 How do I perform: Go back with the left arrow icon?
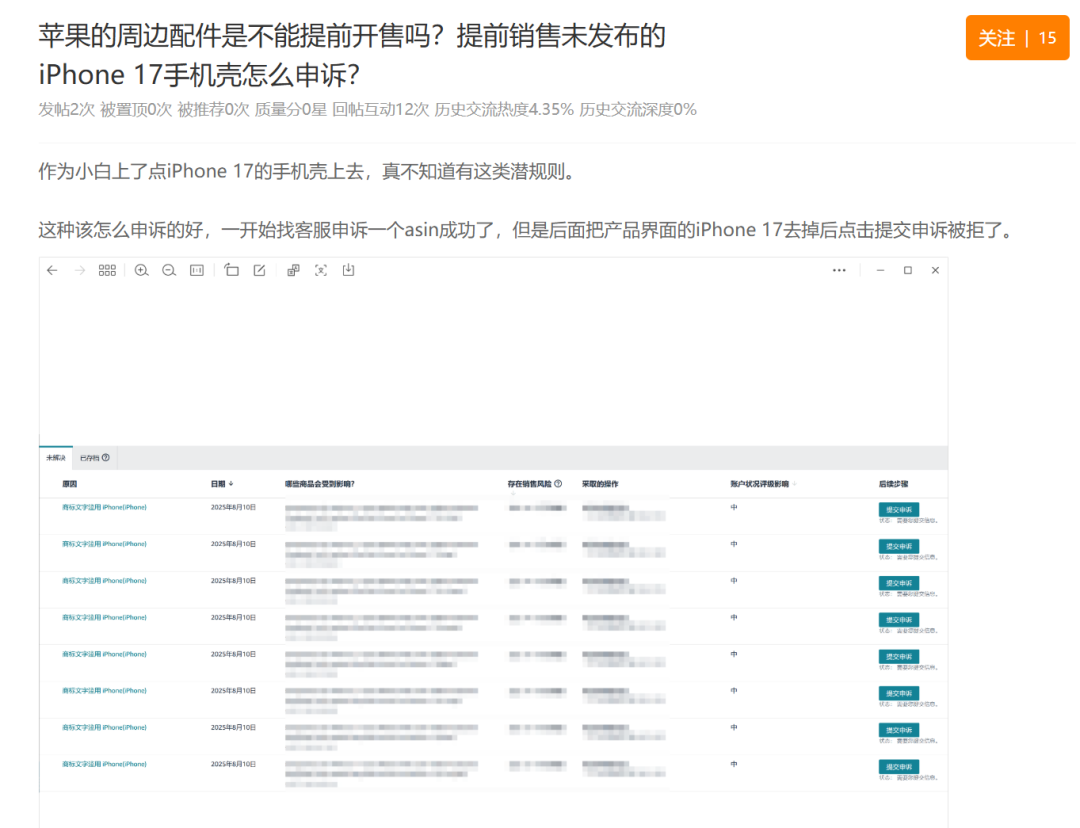52,271
